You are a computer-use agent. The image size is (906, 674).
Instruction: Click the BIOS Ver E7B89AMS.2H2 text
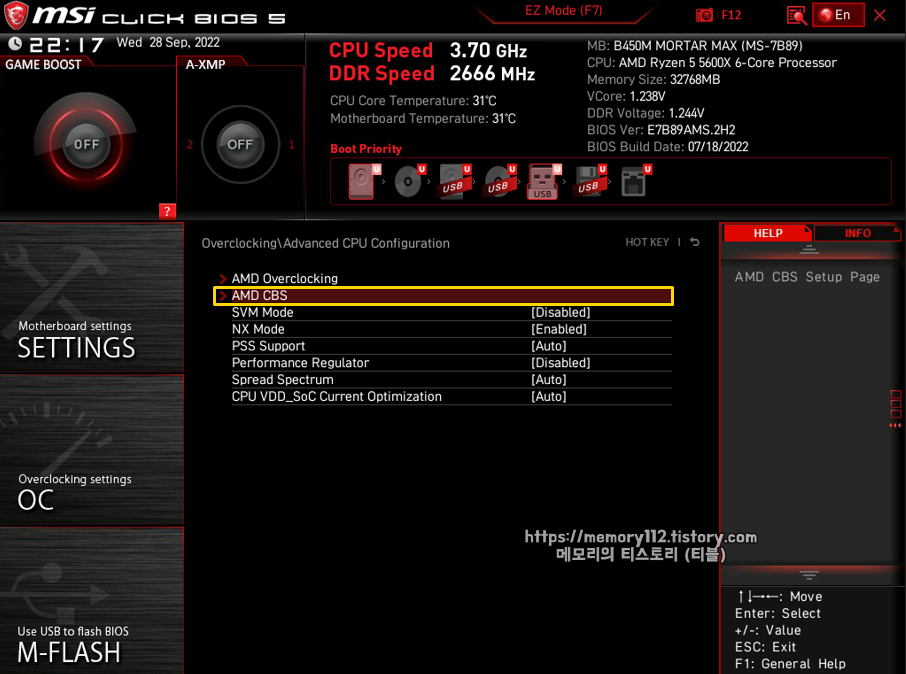(x=661, y=129)
